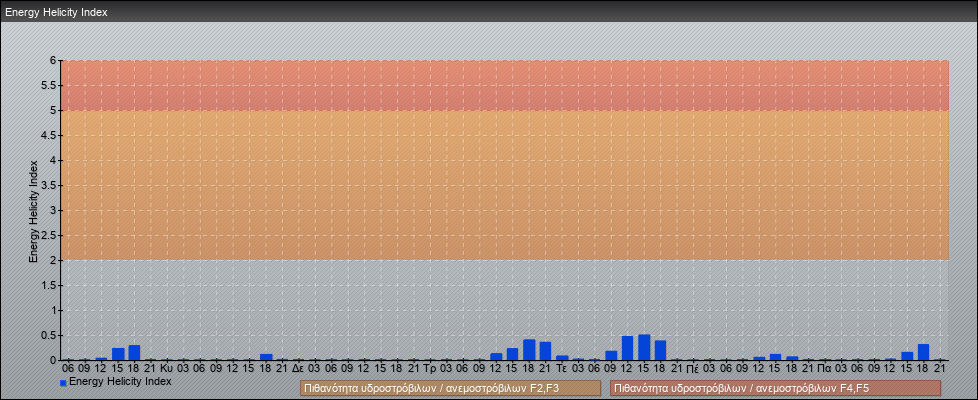Image resolution: width=978 pixels, height=400 pixels.
Task: Click the 15h bar just before Τε
Action: pyautogui.click(x=513, y=354)
